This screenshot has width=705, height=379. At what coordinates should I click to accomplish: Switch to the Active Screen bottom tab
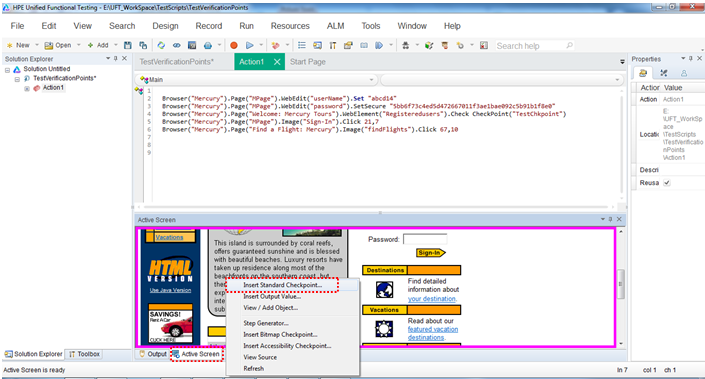tap(196, 354)
